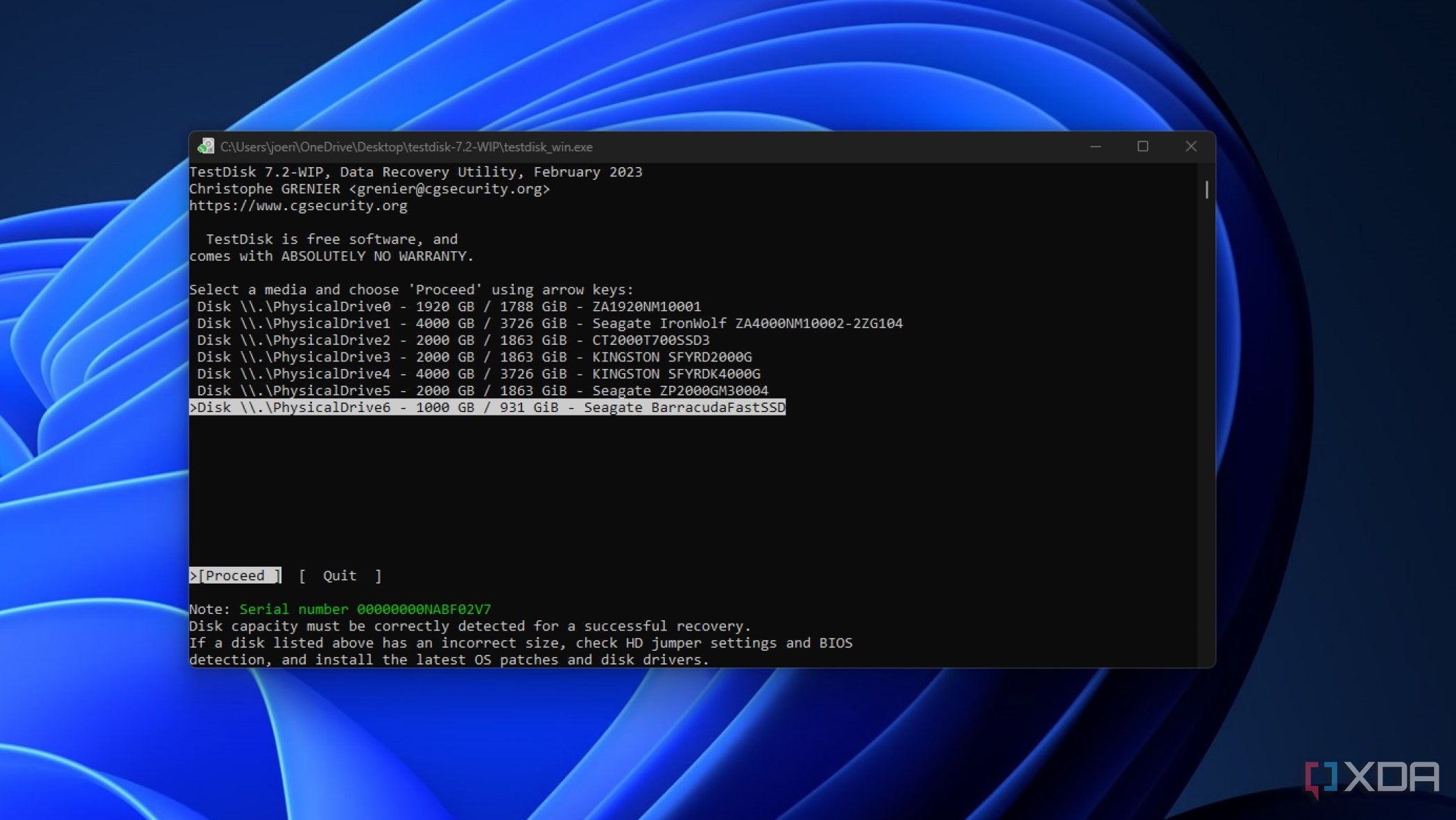This screenshot has height=820, width=1456.
Task: Click 'Select a media and choose Proceed' prompt
Action: coord(411,289)
